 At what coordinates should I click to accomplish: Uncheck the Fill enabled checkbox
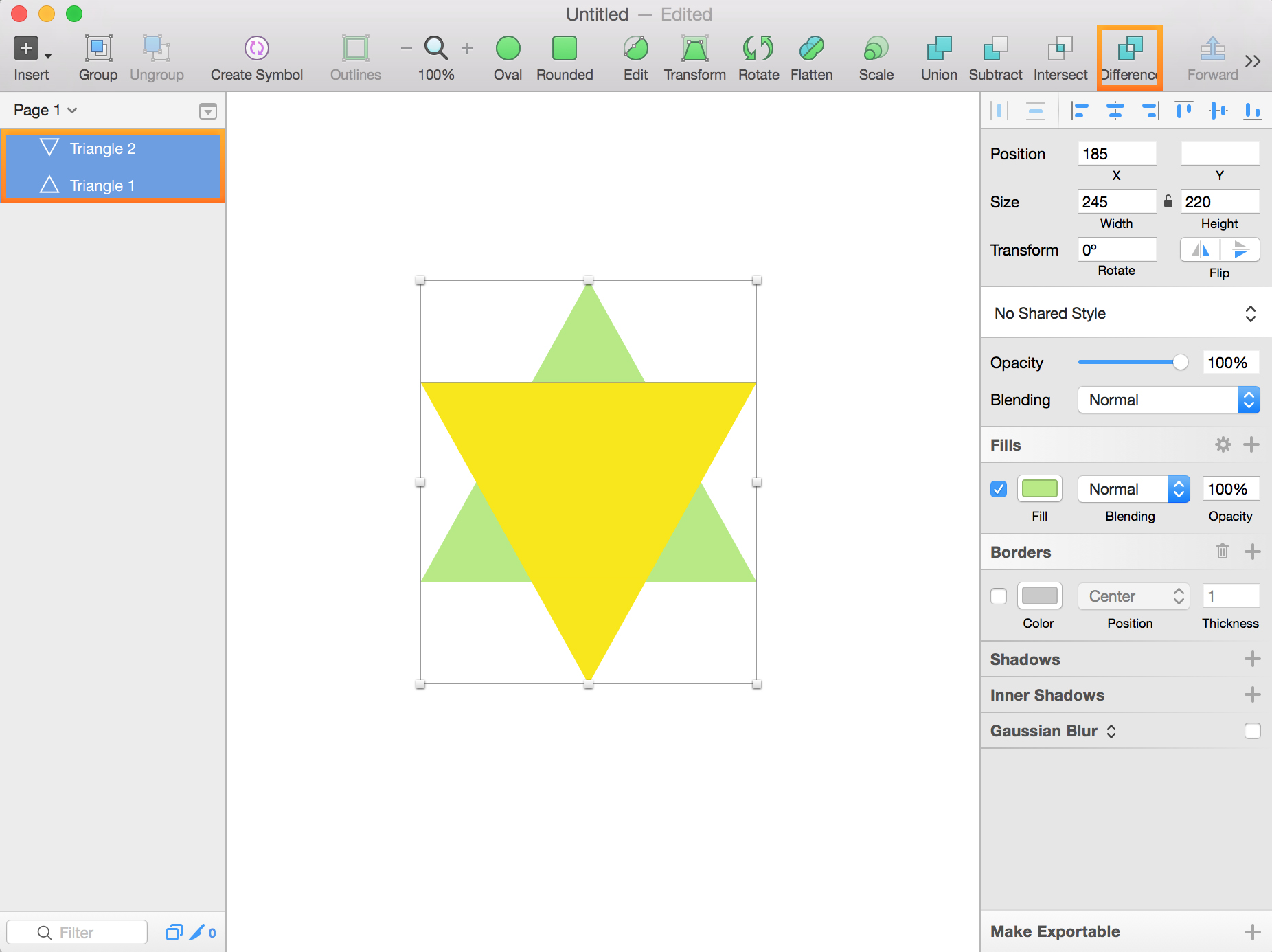click(x=999, y=489)
